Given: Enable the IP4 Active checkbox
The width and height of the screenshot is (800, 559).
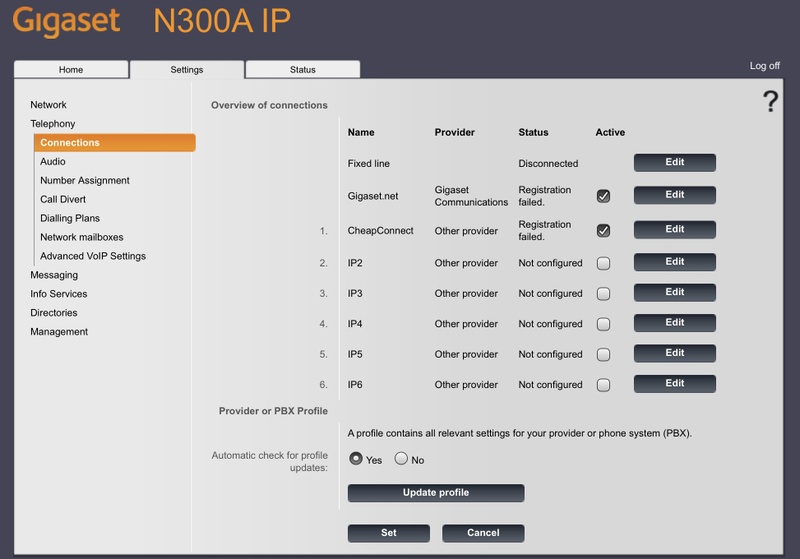Looking at the screenshot, I should 603,324.
